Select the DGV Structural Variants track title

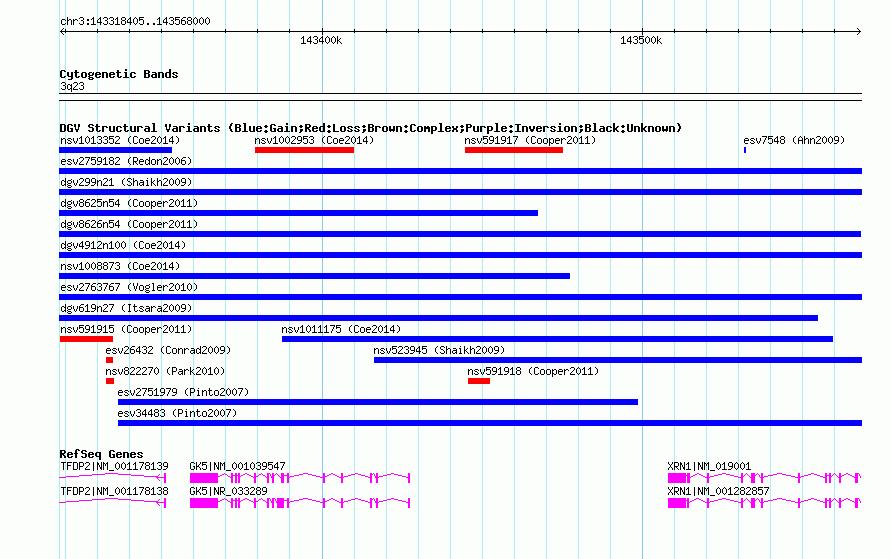[x=371, y=128]
